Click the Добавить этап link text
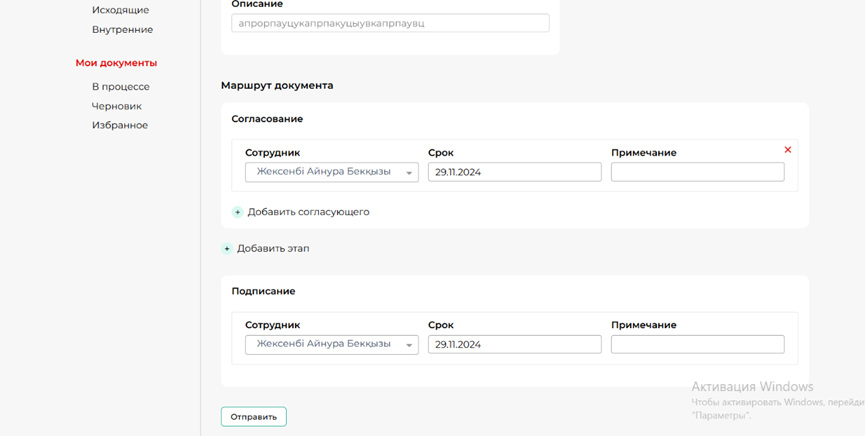The width and height of the screenshot is (865, 436). [x=273, y=249]
